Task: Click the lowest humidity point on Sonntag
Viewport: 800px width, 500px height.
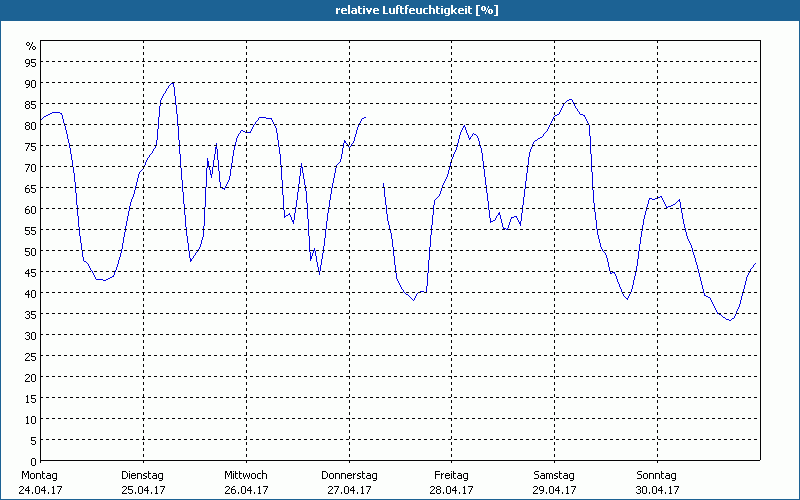Action: pos(730,320)
